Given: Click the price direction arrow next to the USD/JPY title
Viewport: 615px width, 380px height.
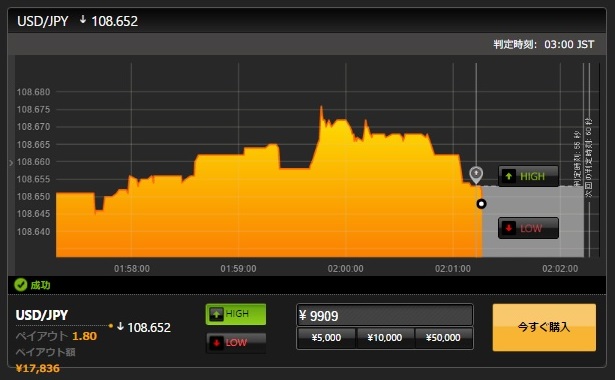Looking at the screenshot, I should point(83,20).
